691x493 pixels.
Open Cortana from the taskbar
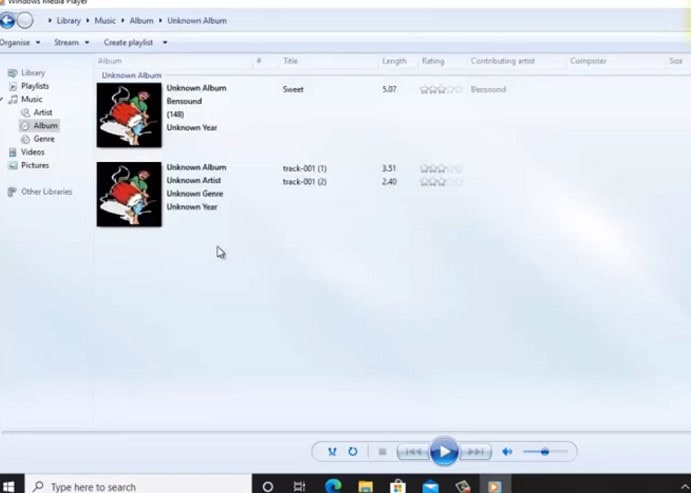click(267, 486)
